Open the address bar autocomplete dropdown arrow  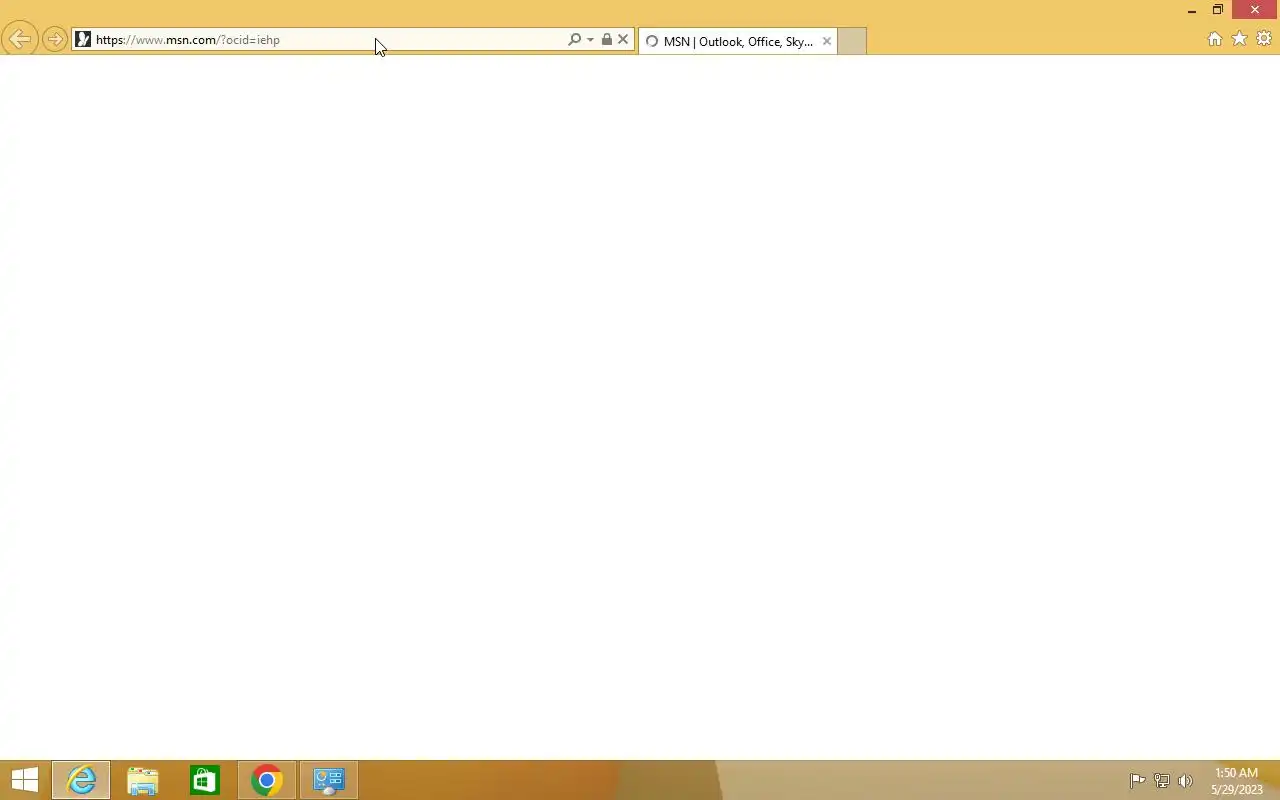pyautogui.click(x=590, y=40)
